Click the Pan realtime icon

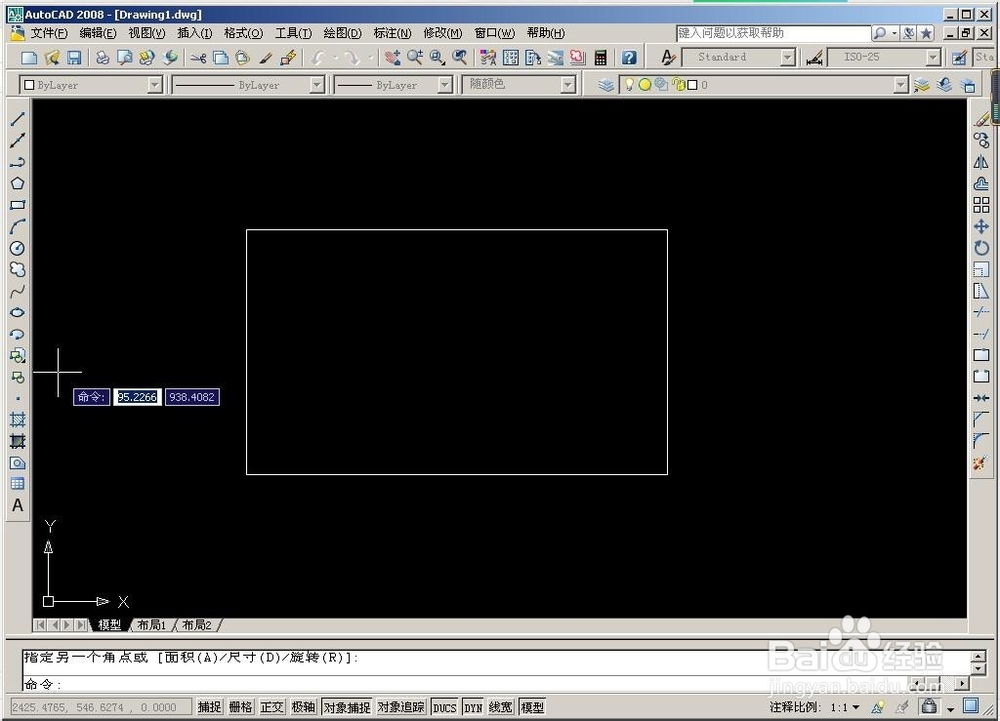coord(393,58)
